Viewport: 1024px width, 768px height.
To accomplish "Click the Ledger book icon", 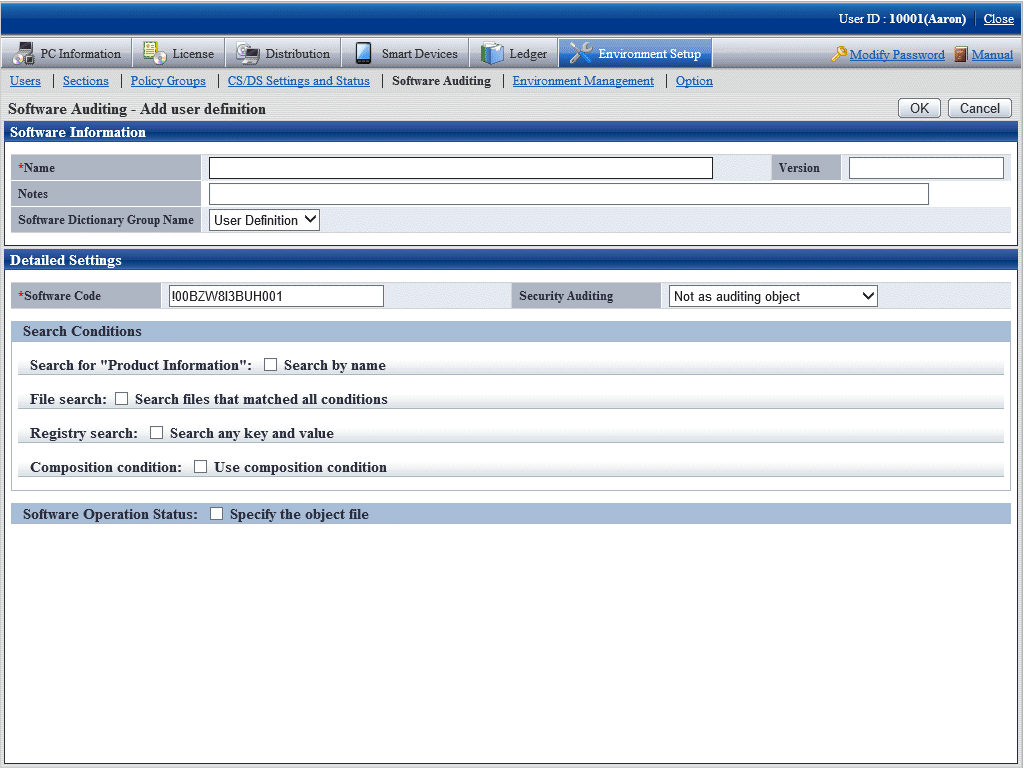I will point(492,53).
